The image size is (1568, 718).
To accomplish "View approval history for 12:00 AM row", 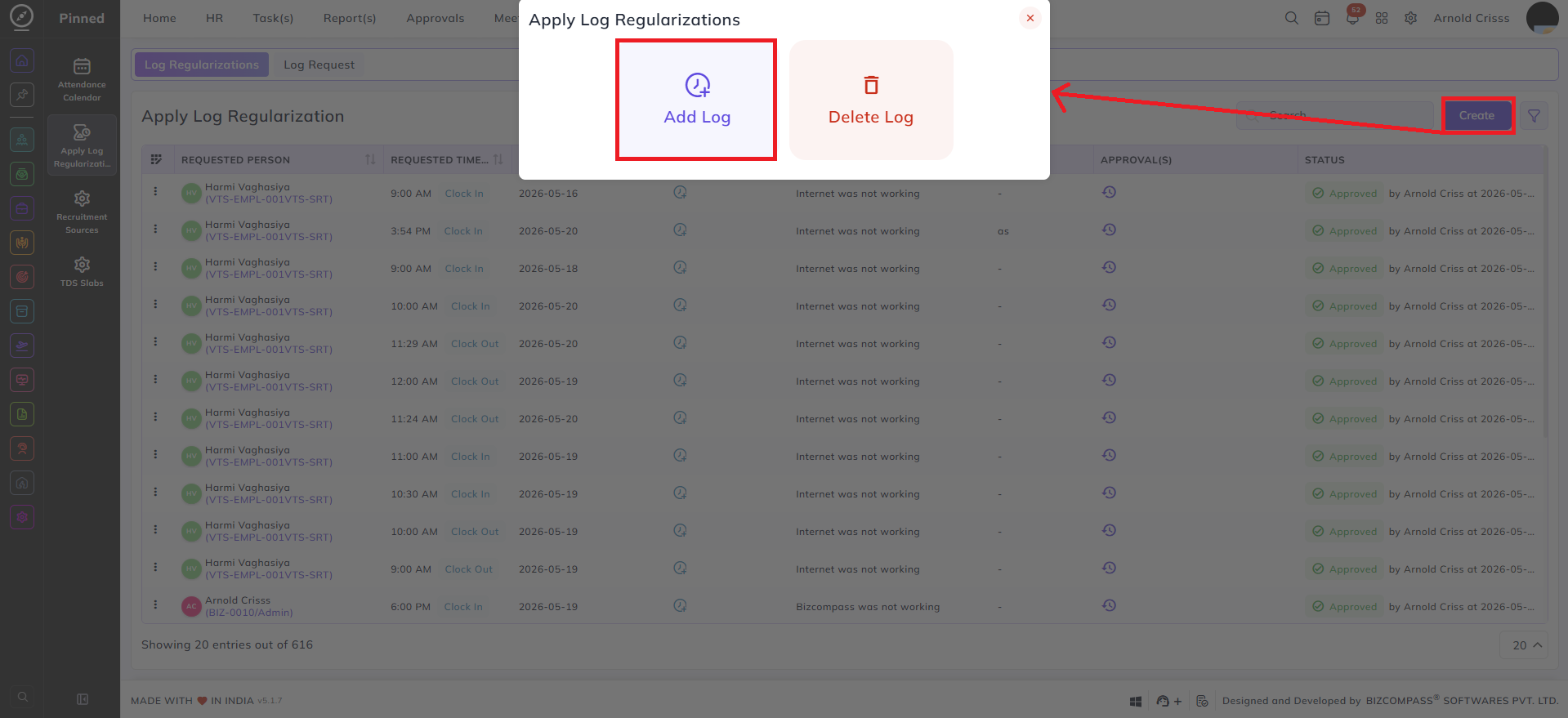I will coord(1109,380).
